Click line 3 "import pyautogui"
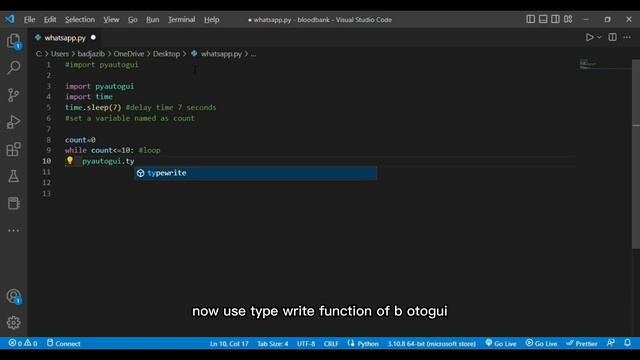The image size is (640, 360). [100, 86]
